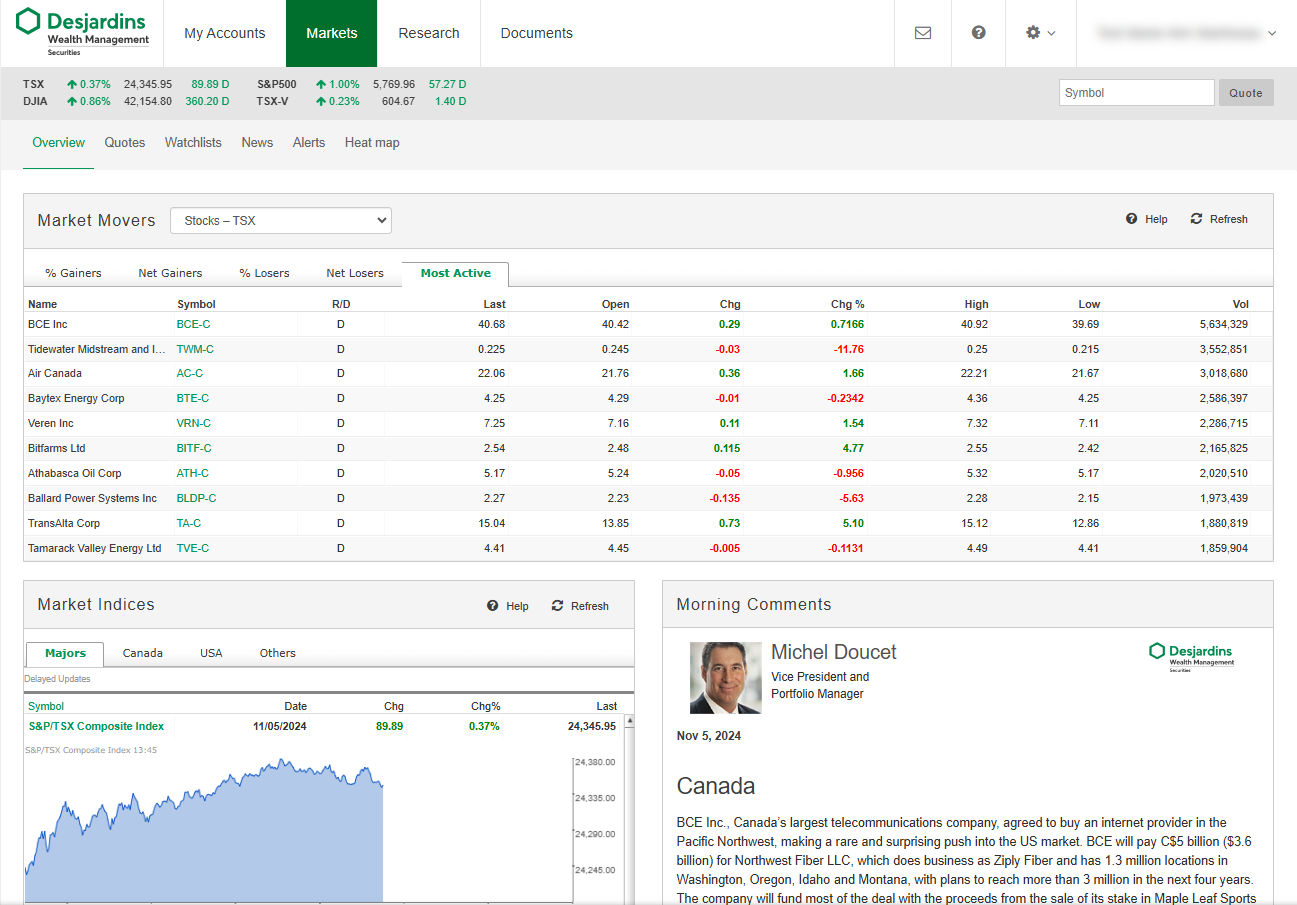
Task: Select the Most Active tab
Action: [x=456, y=273]
